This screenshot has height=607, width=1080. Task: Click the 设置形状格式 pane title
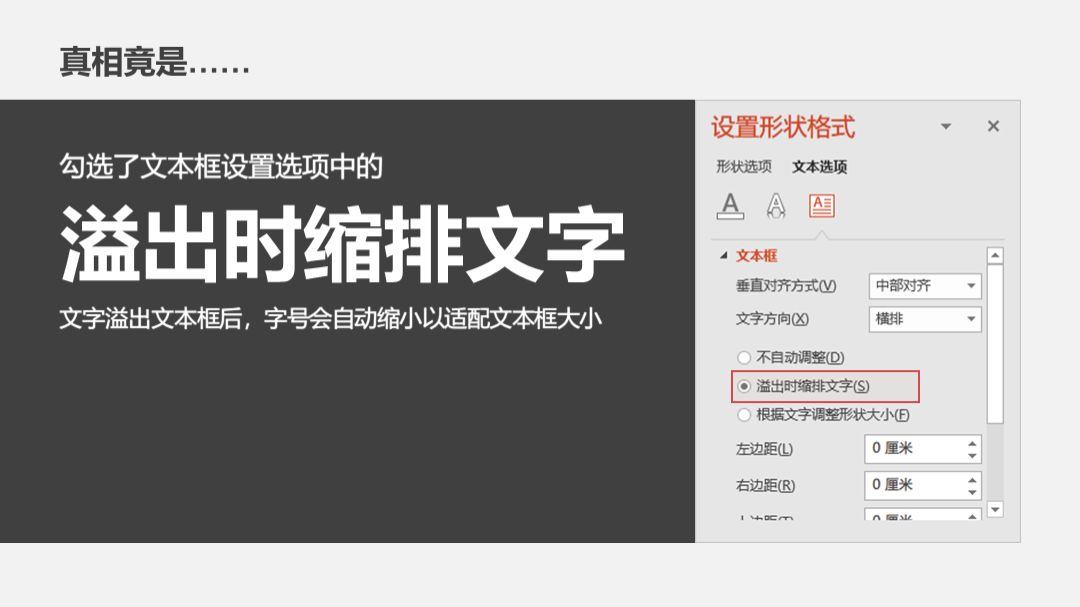click(782, 127)
